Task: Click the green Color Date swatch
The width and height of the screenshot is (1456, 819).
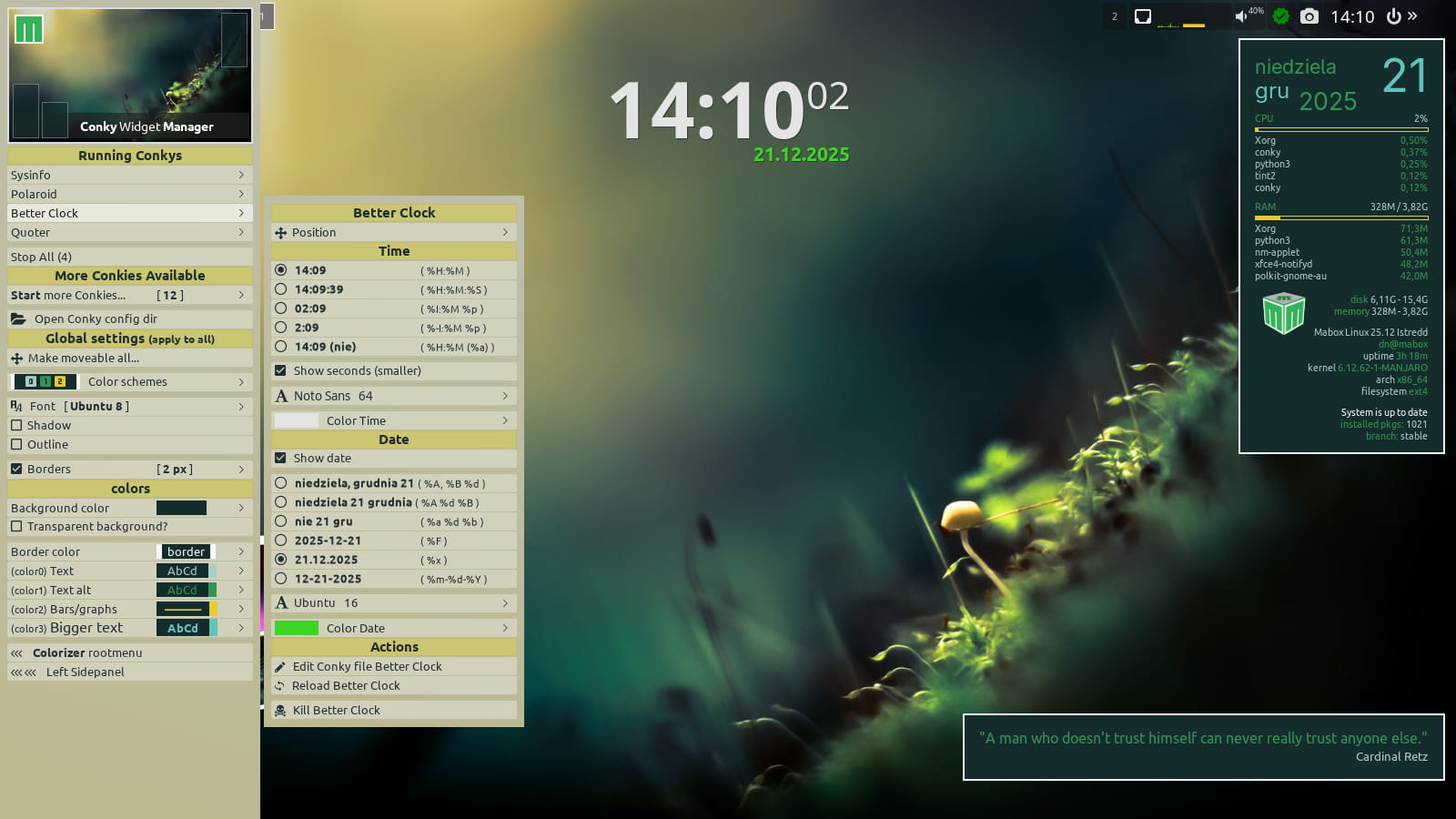Action: point(297,629)
